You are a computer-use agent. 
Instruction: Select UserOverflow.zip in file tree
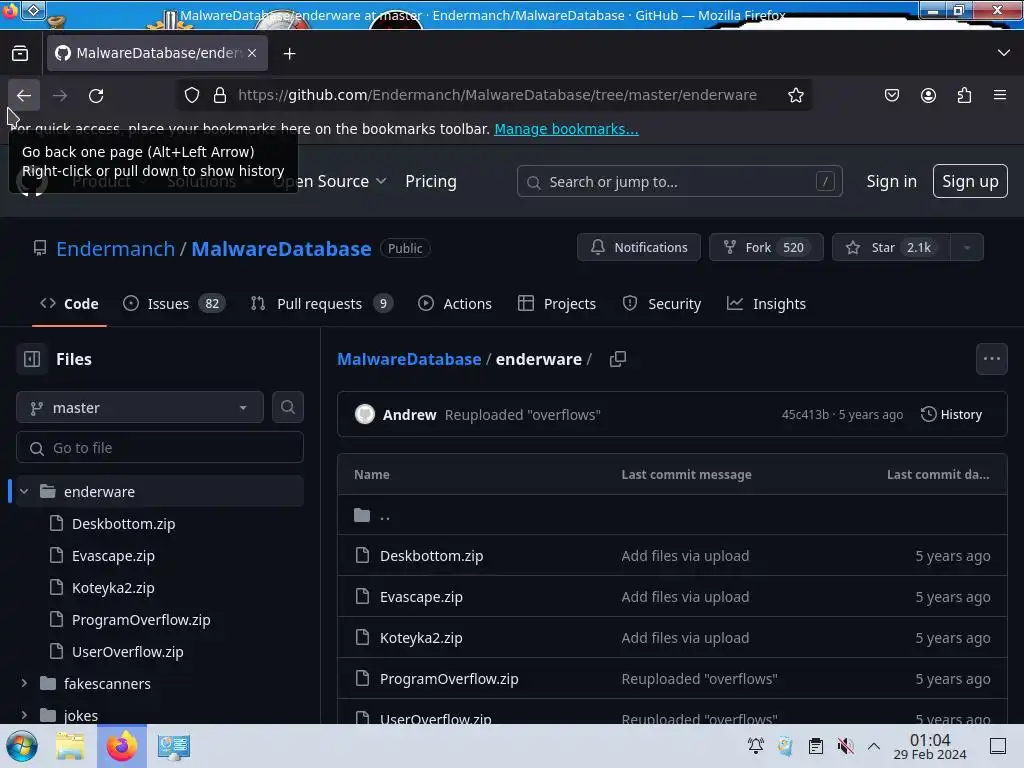pos(127,652)
